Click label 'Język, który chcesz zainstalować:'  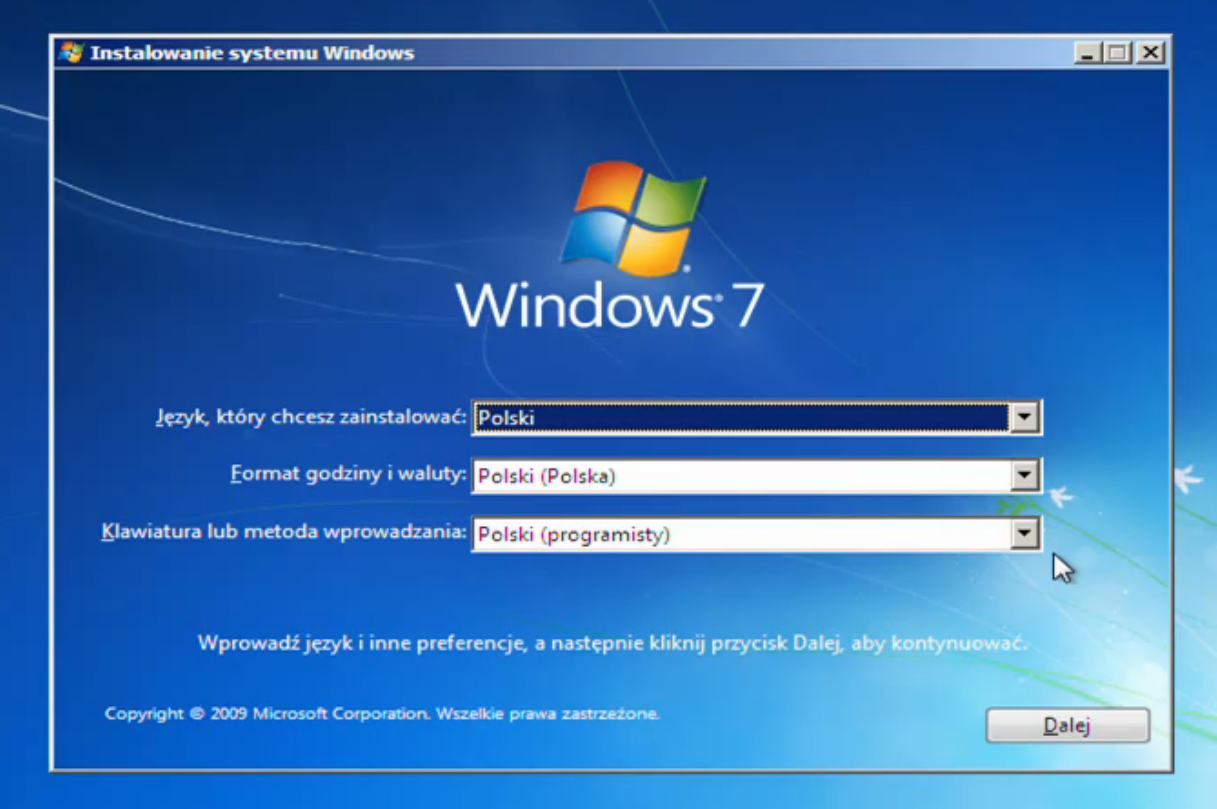click(311, 417)
